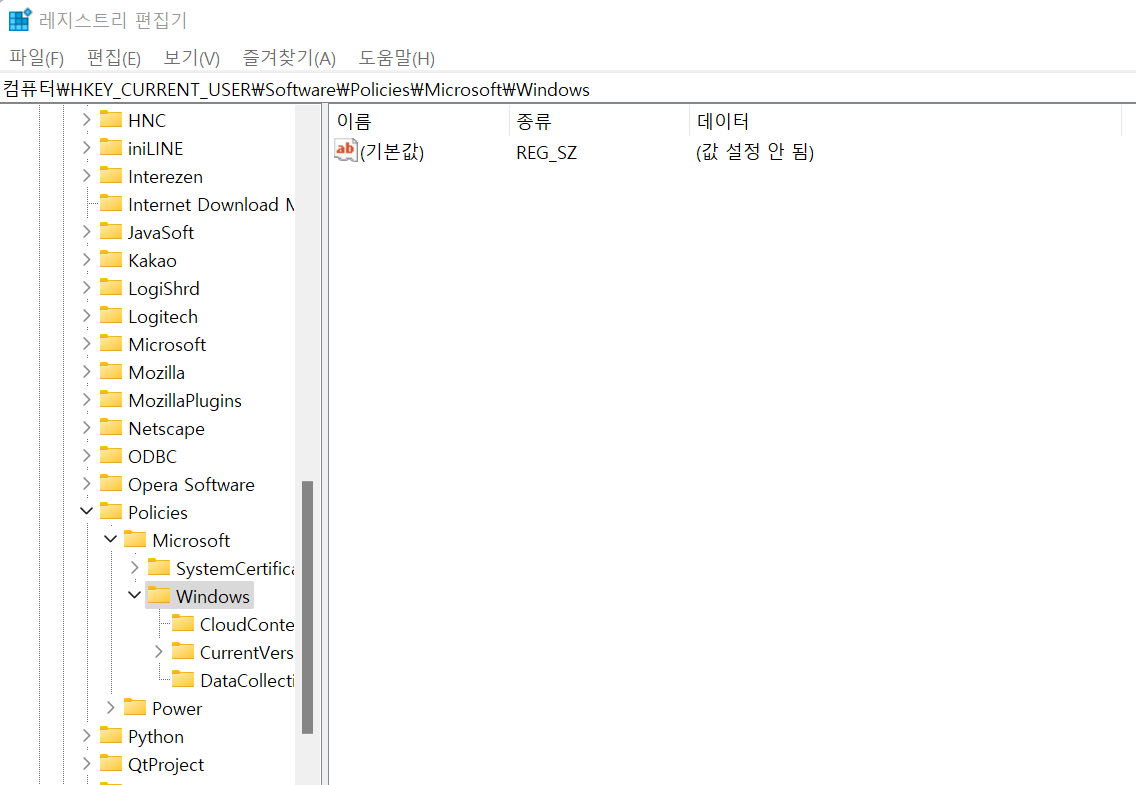Expand the MozillaPlugins key
The image size is (1136, 785).
pos(86,400)
